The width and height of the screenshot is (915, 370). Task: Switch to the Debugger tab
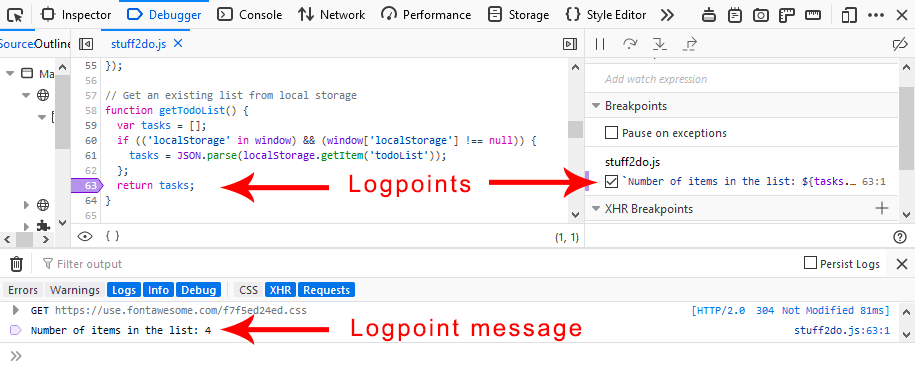[x=164, y=15]
